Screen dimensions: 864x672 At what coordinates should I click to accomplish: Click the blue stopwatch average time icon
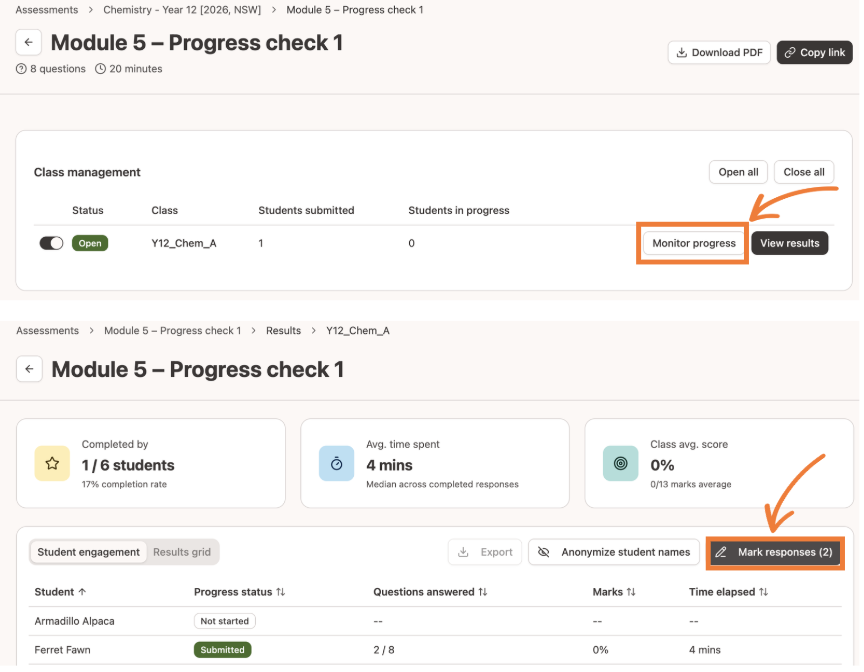coord(337,464)
